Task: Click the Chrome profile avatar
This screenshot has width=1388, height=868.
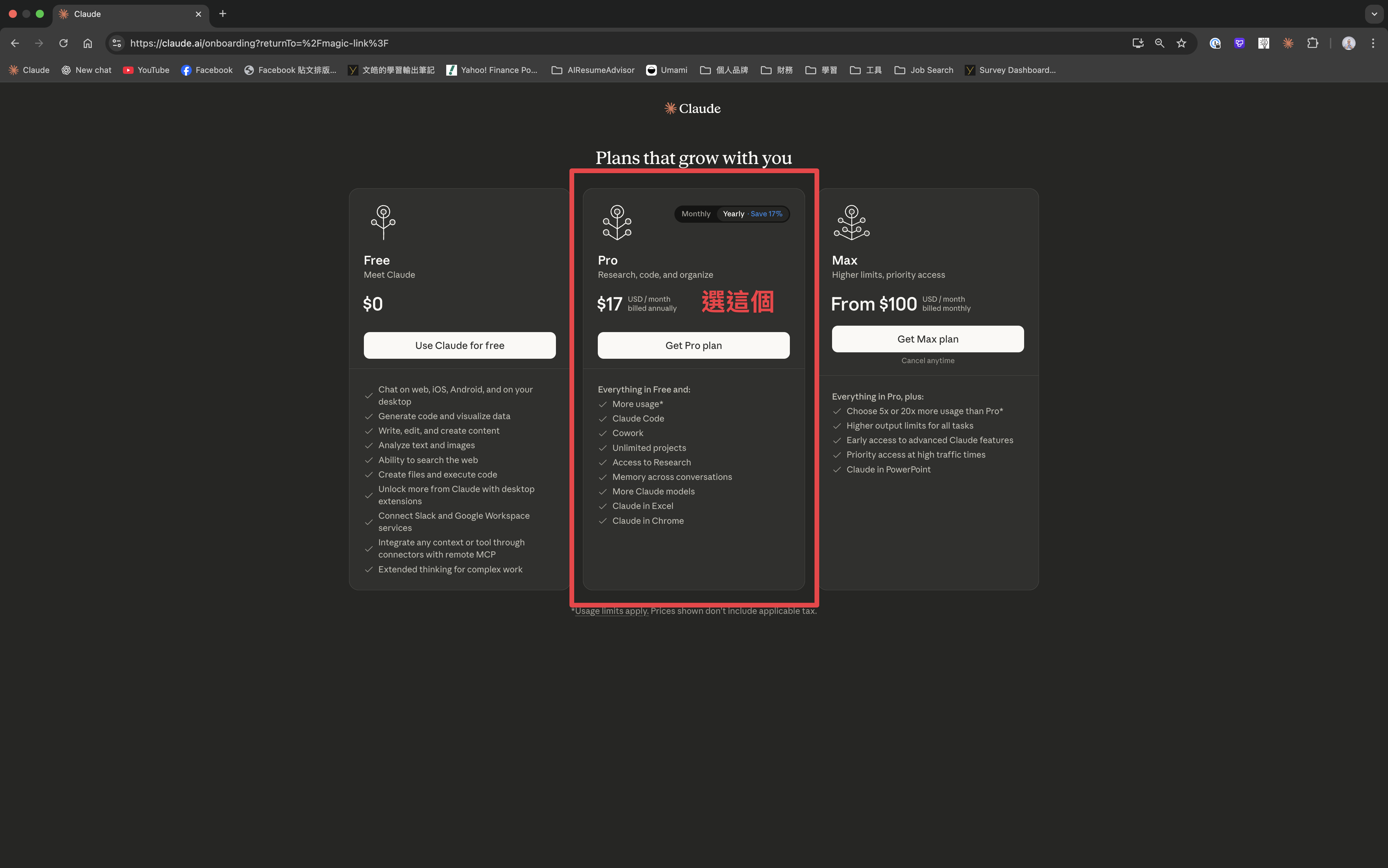Action: pos(1349,43)
